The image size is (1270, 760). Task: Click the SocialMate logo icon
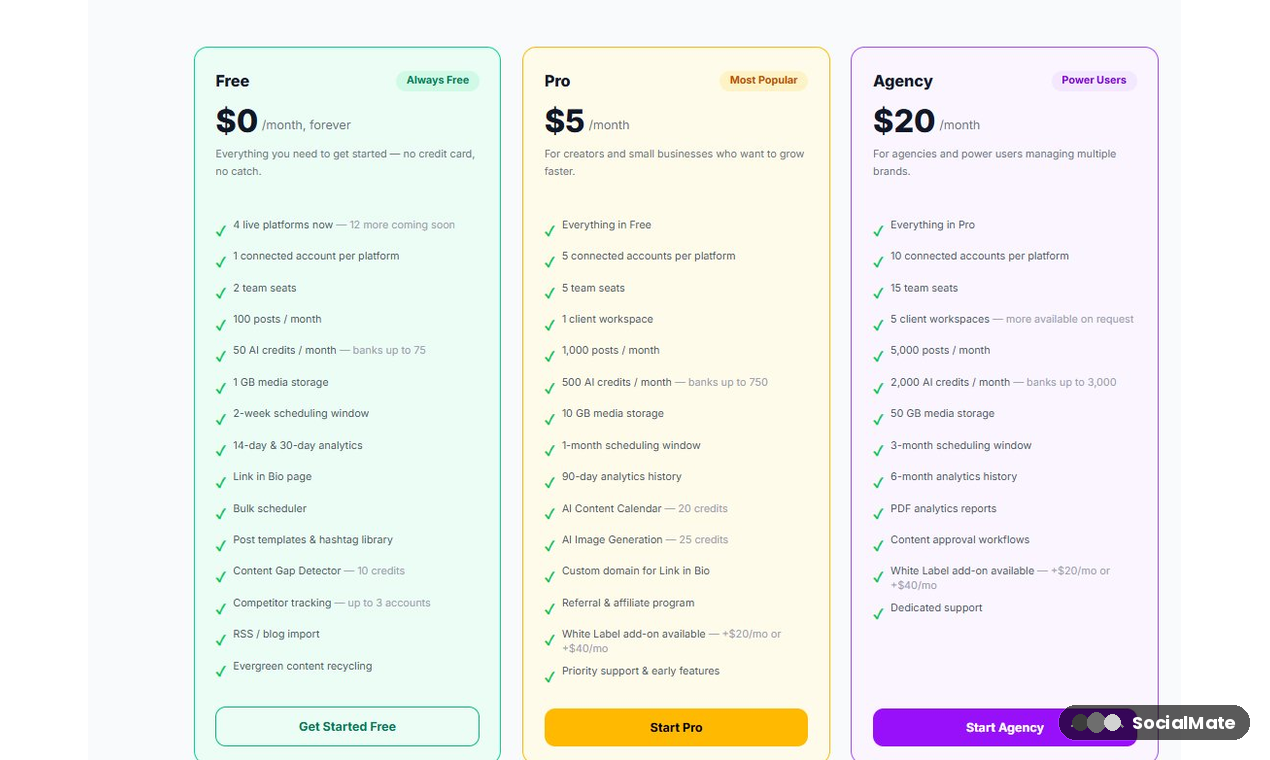(1098, 722)
